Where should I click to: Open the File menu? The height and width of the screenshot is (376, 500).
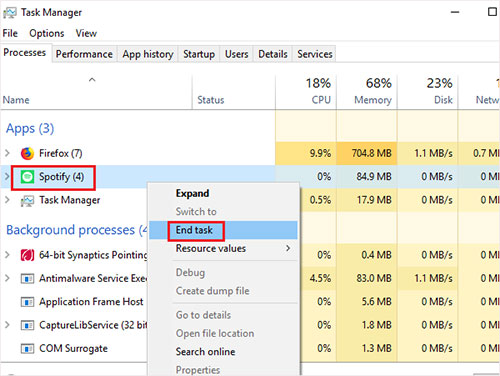[x=10, y=33]
